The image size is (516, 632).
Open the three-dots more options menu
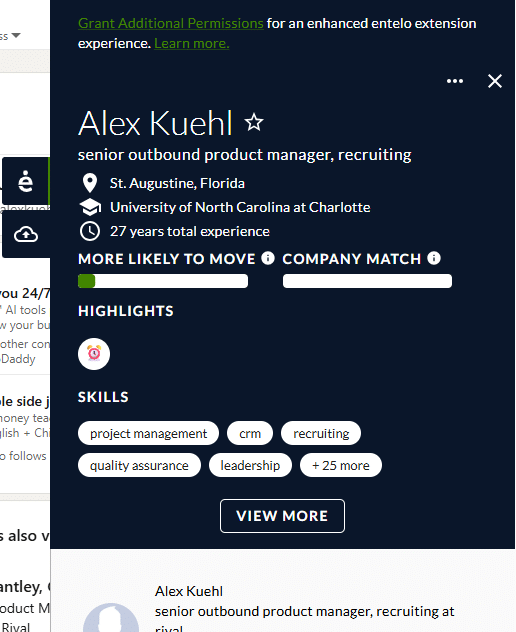click(x=455, y=81)
